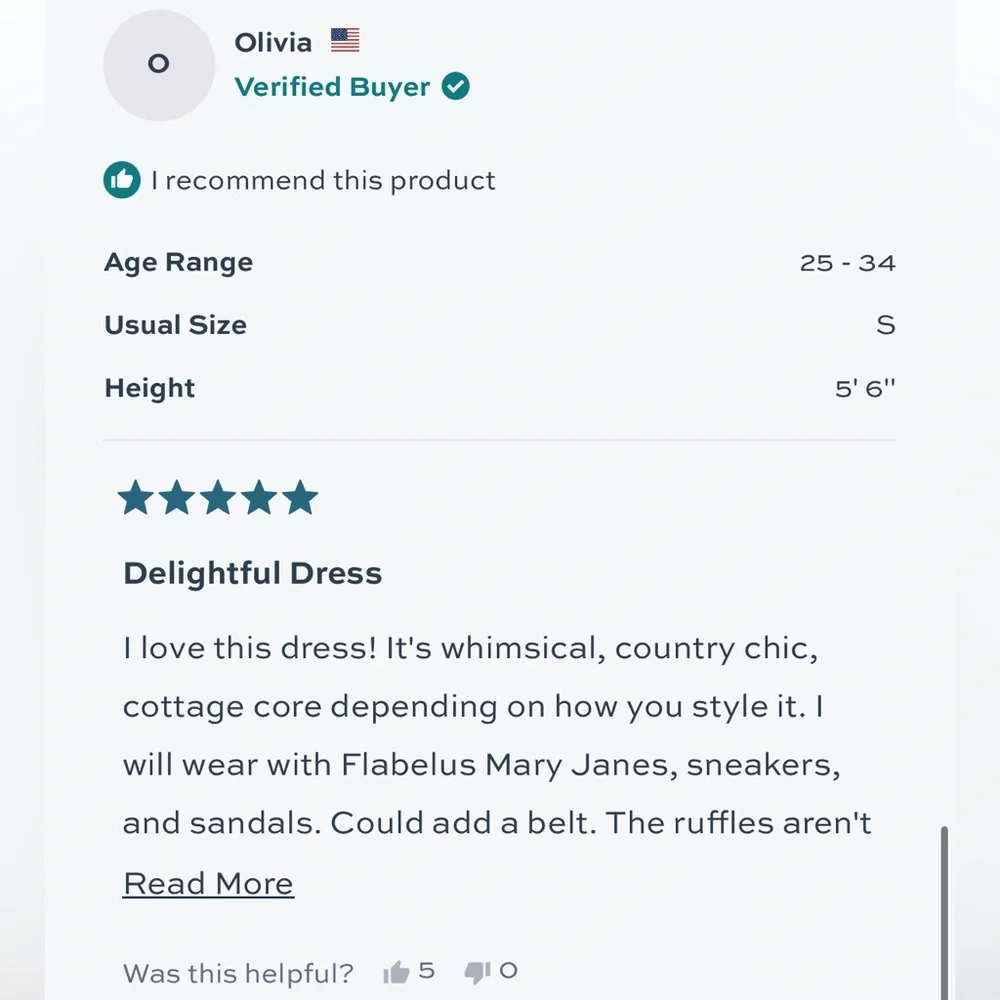Click the Verified Buyer label

coord(332,87)
